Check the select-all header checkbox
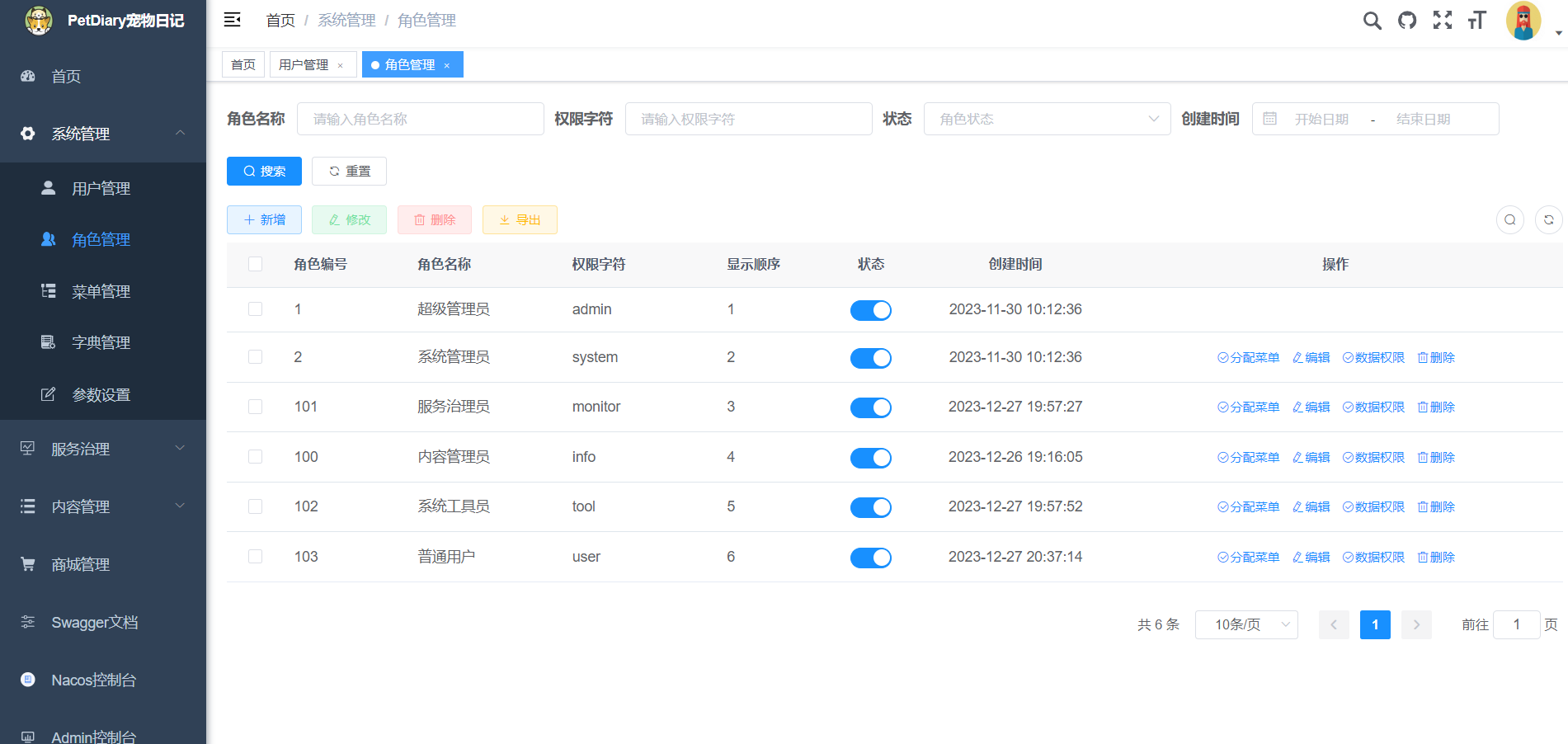This screenshot has width=1568, height=744. pyautogui.click(x=256, y=264)
